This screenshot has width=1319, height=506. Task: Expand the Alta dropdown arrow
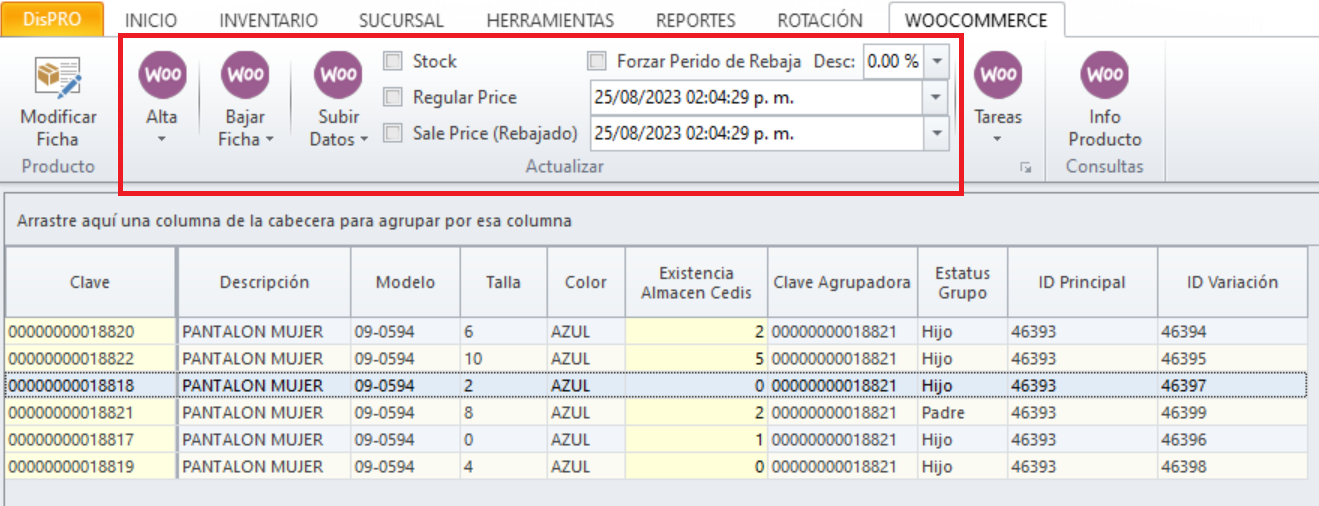click(162, 139)
